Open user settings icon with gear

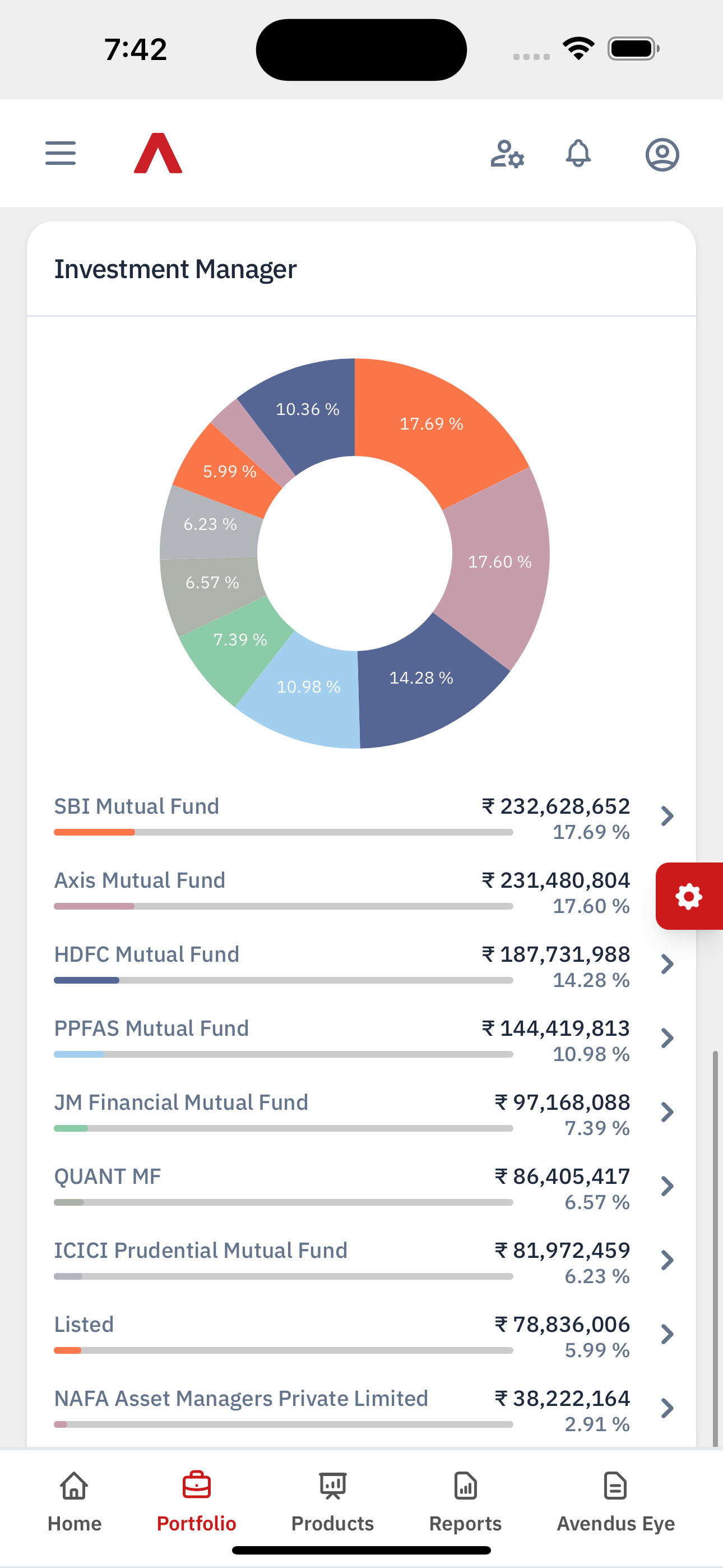pyautogui.click(x=507, y=154)
